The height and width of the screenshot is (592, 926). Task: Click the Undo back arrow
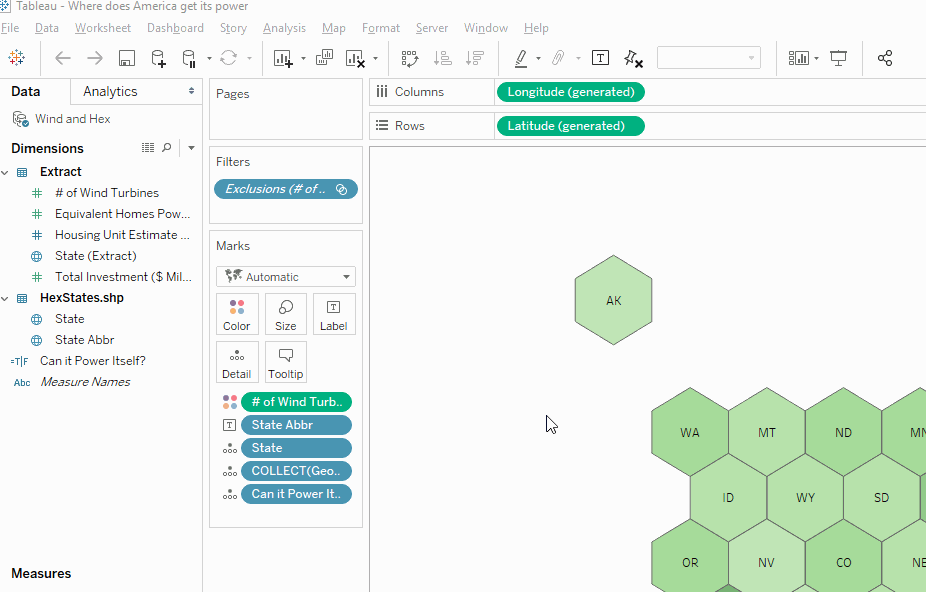[x=63, y=58]
